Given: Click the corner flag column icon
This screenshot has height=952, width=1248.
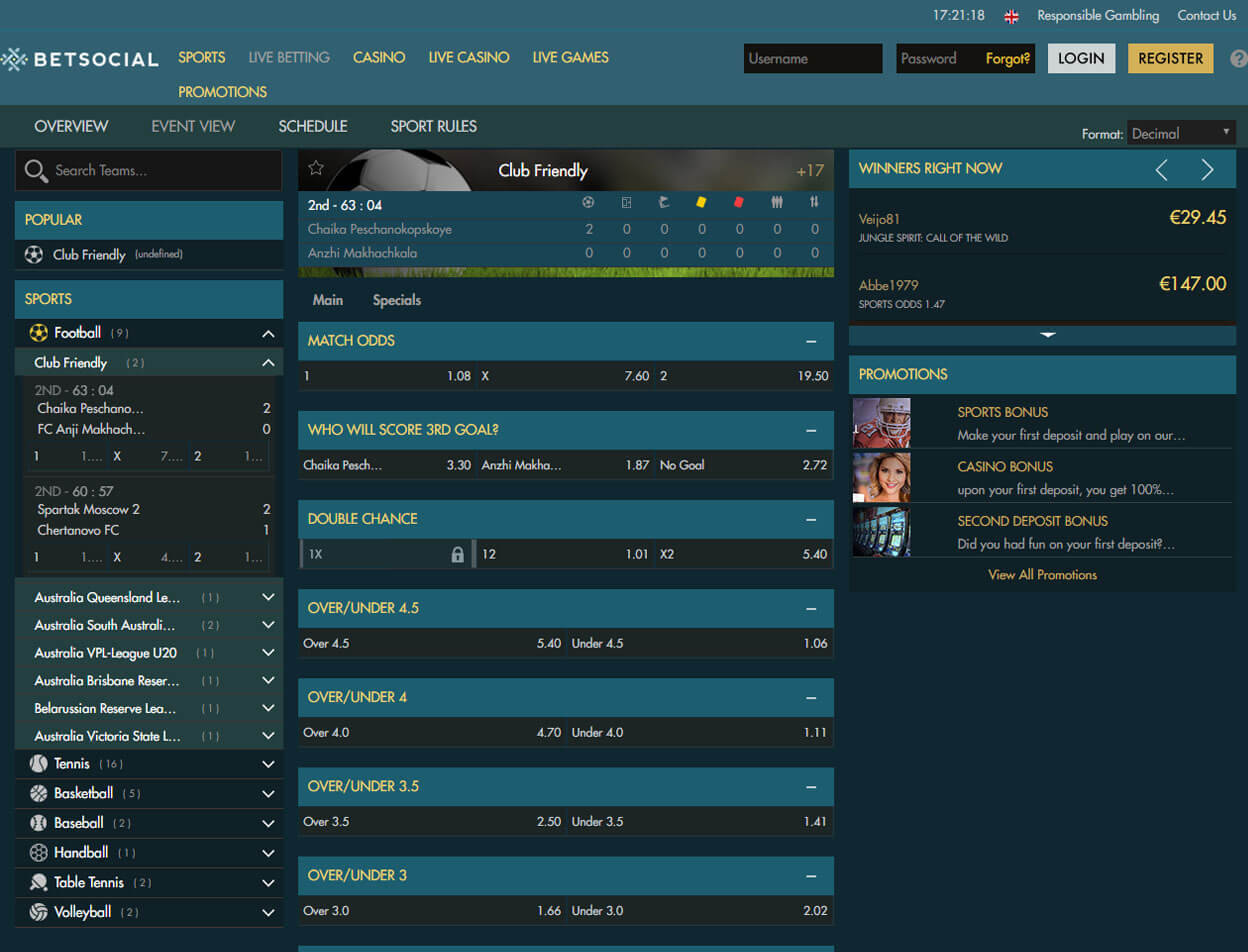Looking at the screenshot, I should point(663,202).
